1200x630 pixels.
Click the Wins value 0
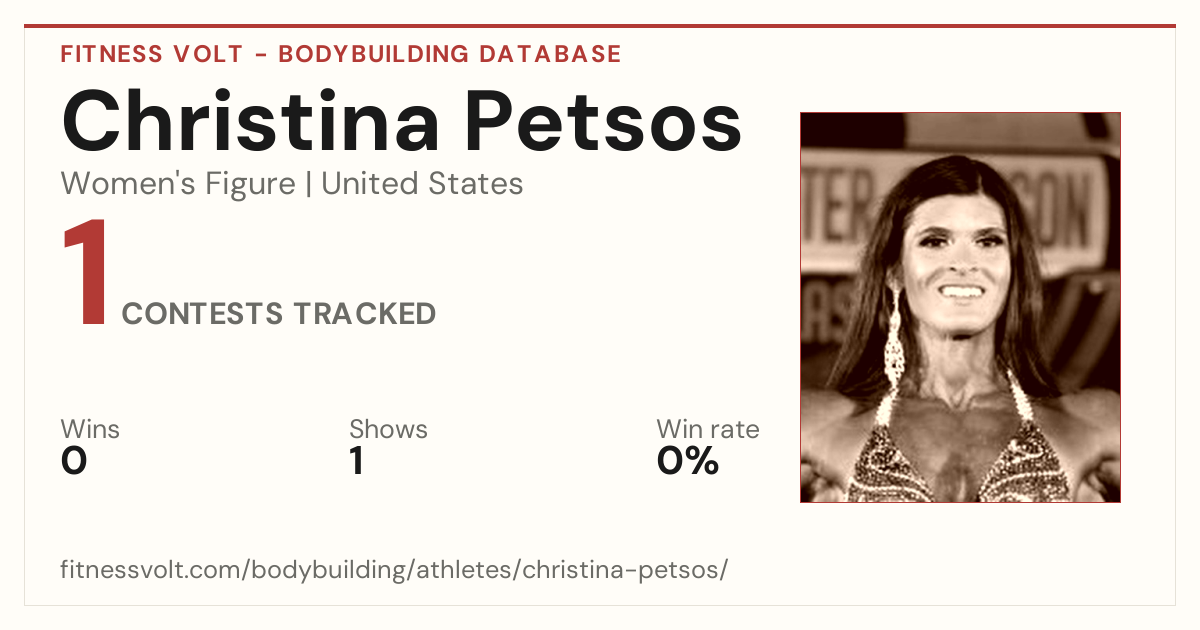point(74,461)
